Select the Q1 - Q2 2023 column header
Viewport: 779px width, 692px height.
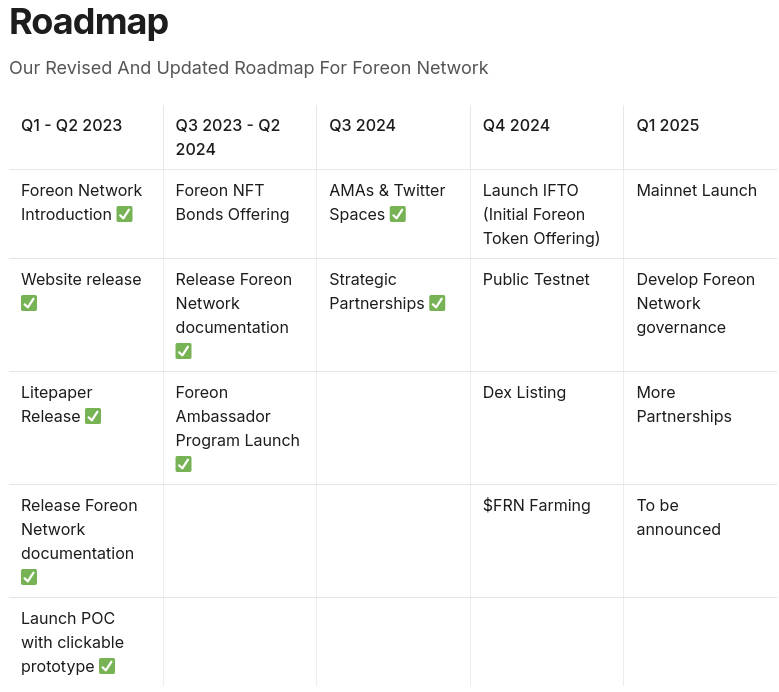[x=72, y=125]
